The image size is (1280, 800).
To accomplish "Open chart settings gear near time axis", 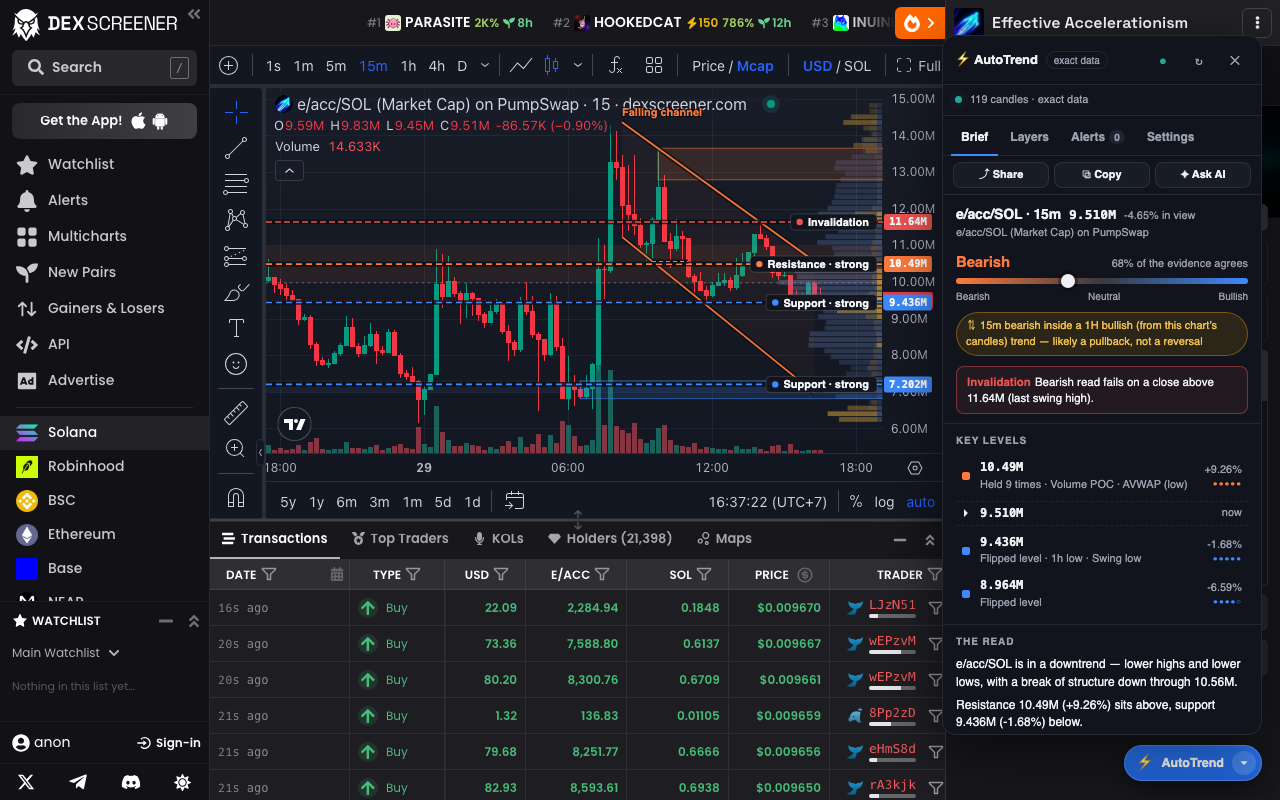I will [915, 467].
